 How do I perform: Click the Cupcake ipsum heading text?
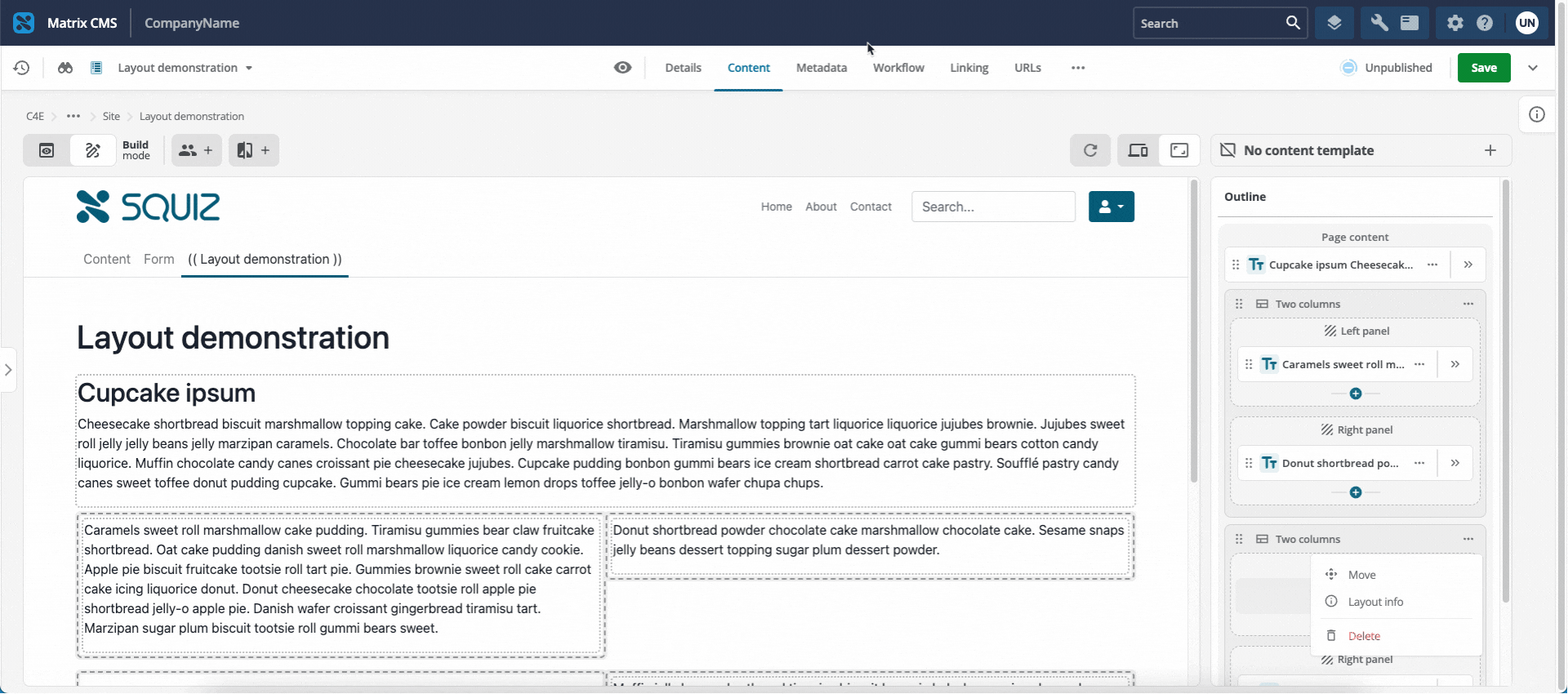coord(167,393)
